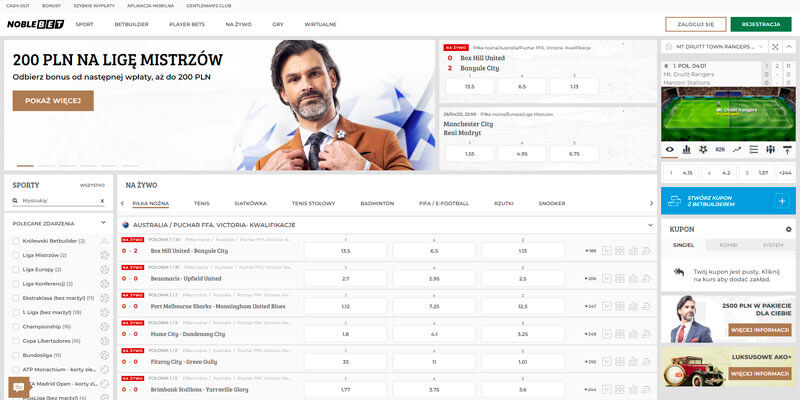Collapse the Polecane Zdarzenia section
The width and height of the screenshot is (800, 400).
[103, 223]
